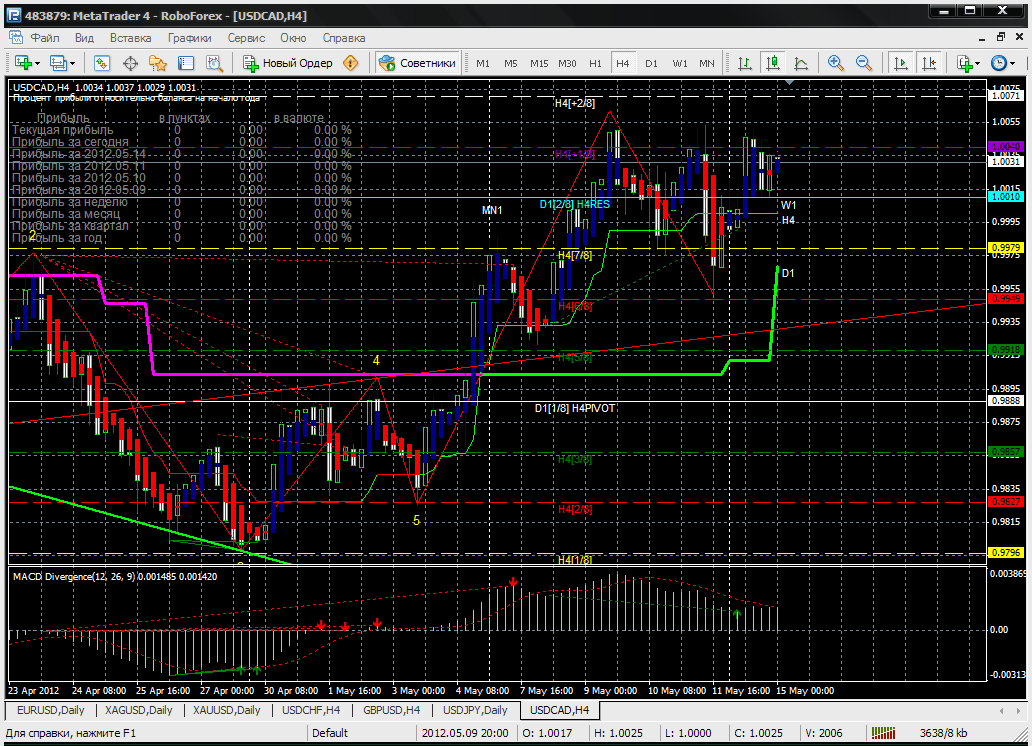Select the H4 timeframe button
This screenshot has width=1032, height=746.
[x=623, y=63]
